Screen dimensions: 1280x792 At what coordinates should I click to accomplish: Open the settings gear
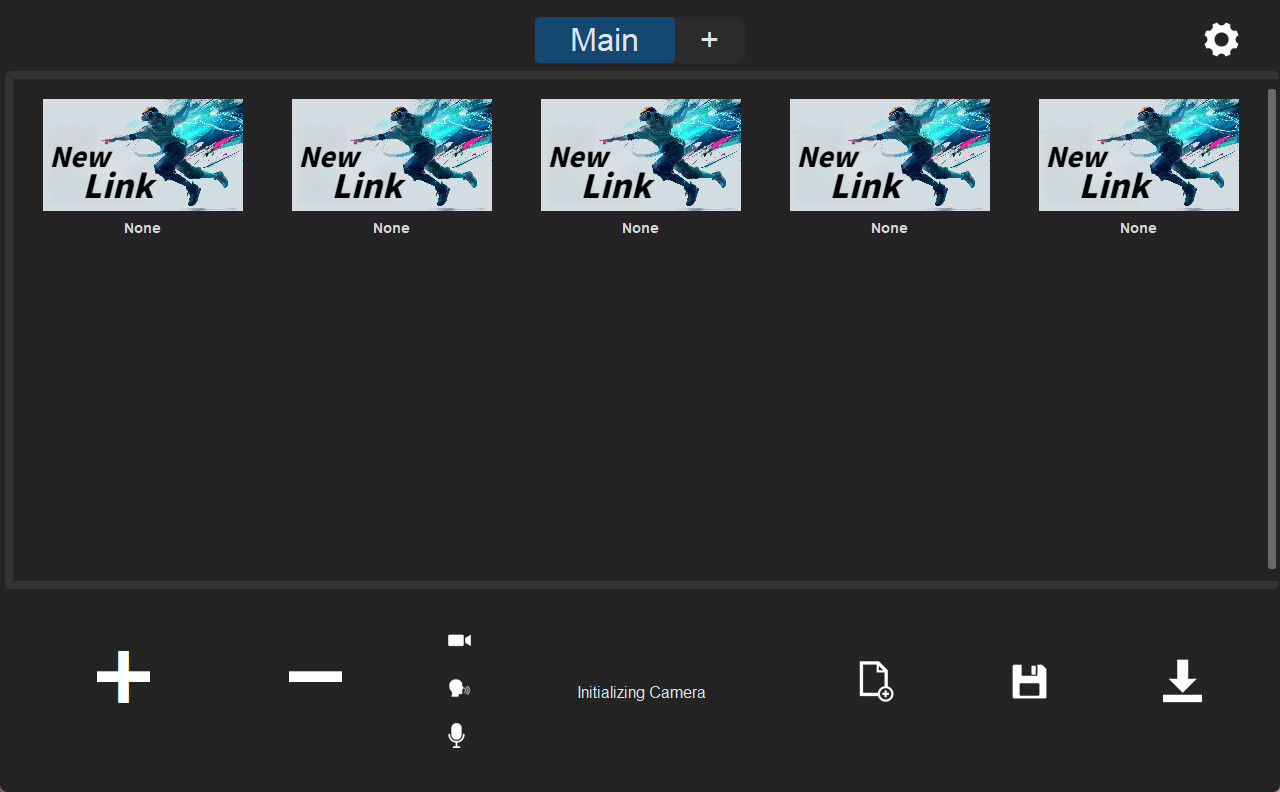(x=1221, y=39)
